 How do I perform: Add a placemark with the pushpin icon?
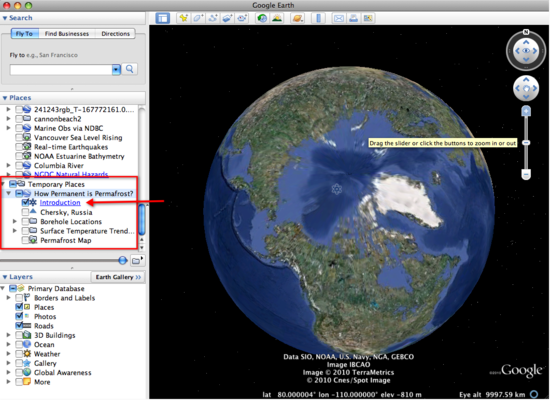[183, 18]
